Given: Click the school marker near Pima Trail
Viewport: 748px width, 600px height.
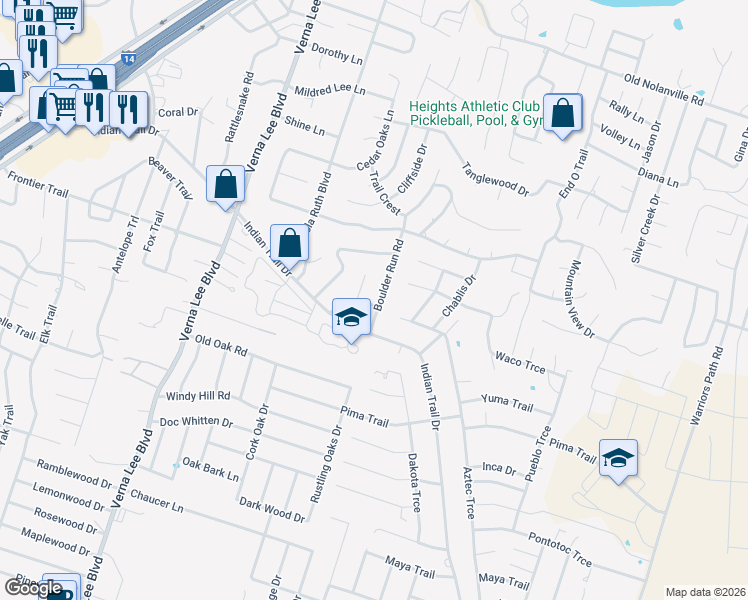Looking at the screenshot, I should point(618,460).
